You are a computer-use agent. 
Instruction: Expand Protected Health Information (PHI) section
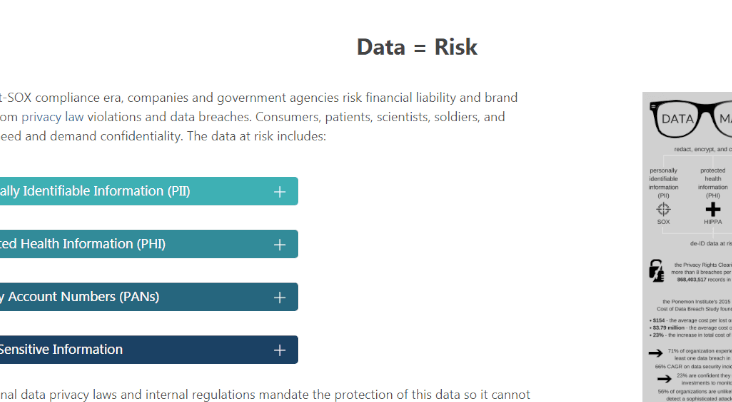[148, 244]
